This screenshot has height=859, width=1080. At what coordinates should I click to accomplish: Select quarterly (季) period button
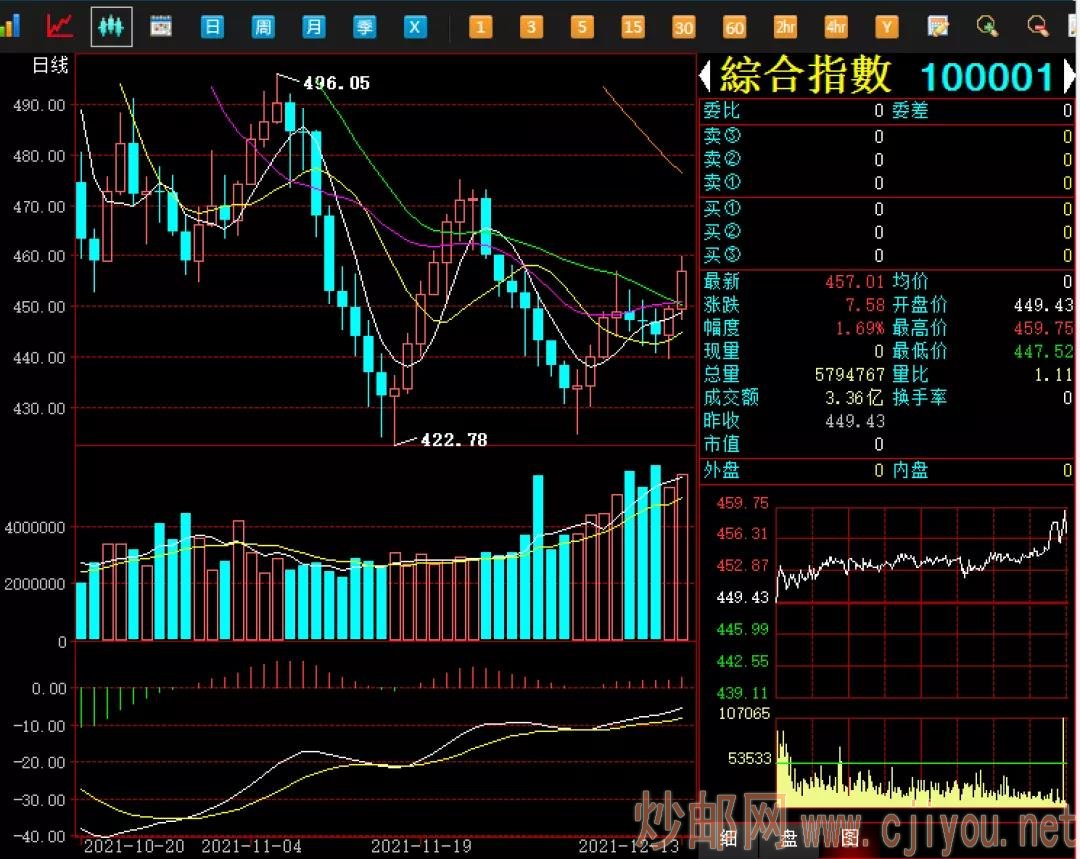point(364,27)
